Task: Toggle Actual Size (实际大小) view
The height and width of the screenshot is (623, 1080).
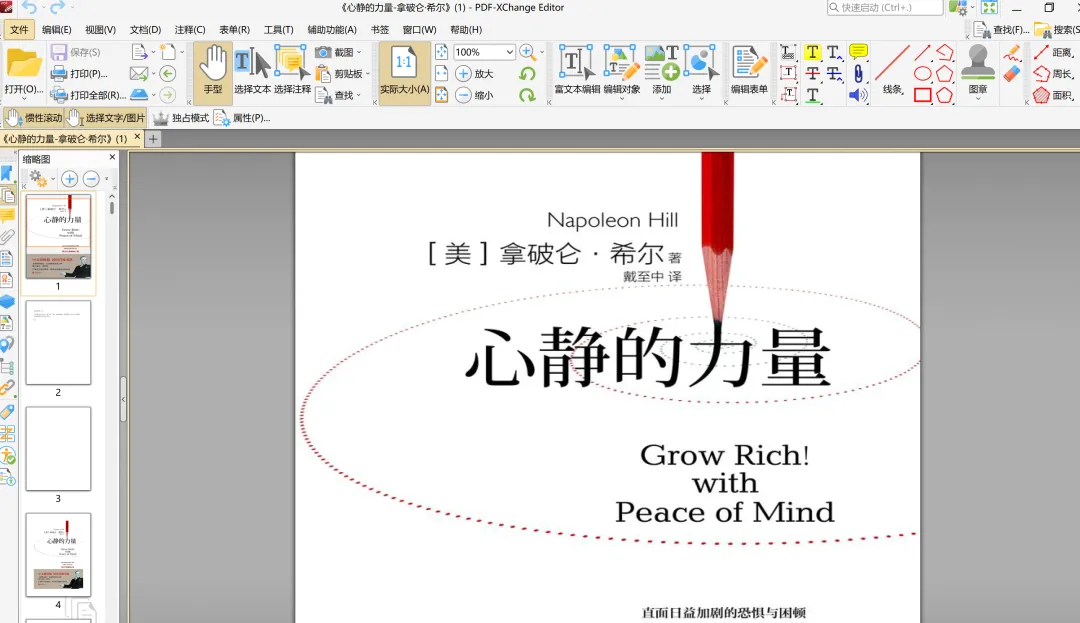Action: [404, 72]
